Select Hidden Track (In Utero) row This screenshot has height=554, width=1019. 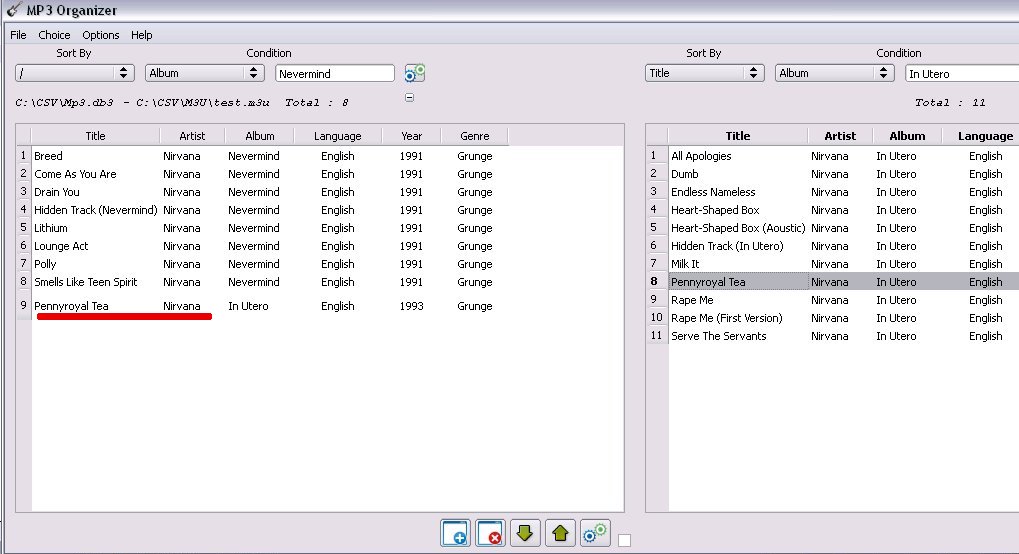coord(727,246)
